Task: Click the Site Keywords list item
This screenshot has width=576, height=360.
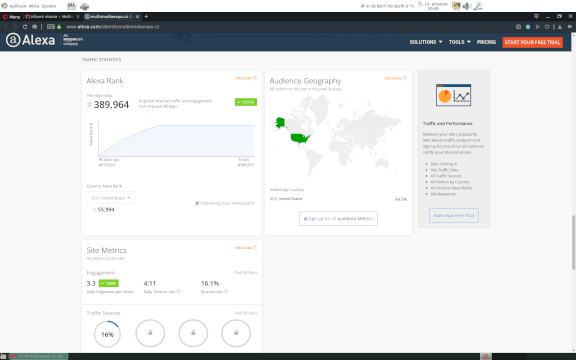Action: click(x=443, y=194)
